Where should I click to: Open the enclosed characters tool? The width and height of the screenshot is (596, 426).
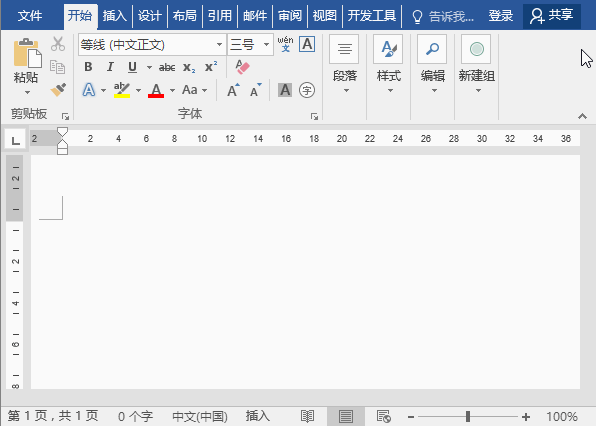(307, 90)
